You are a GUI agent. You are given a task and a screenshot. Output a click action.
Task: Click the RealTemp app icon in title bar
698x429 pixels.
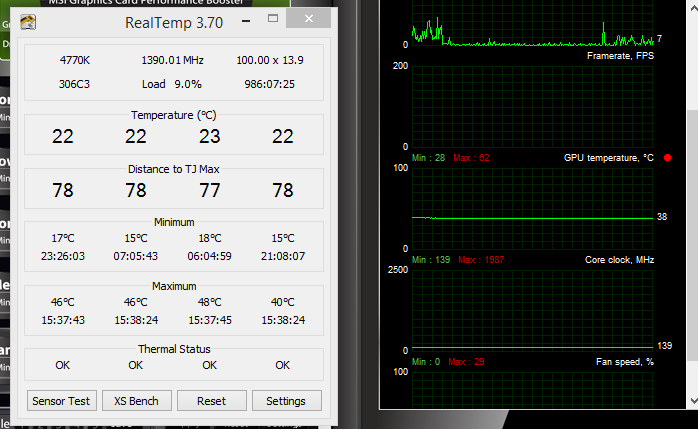pos(28,22)
